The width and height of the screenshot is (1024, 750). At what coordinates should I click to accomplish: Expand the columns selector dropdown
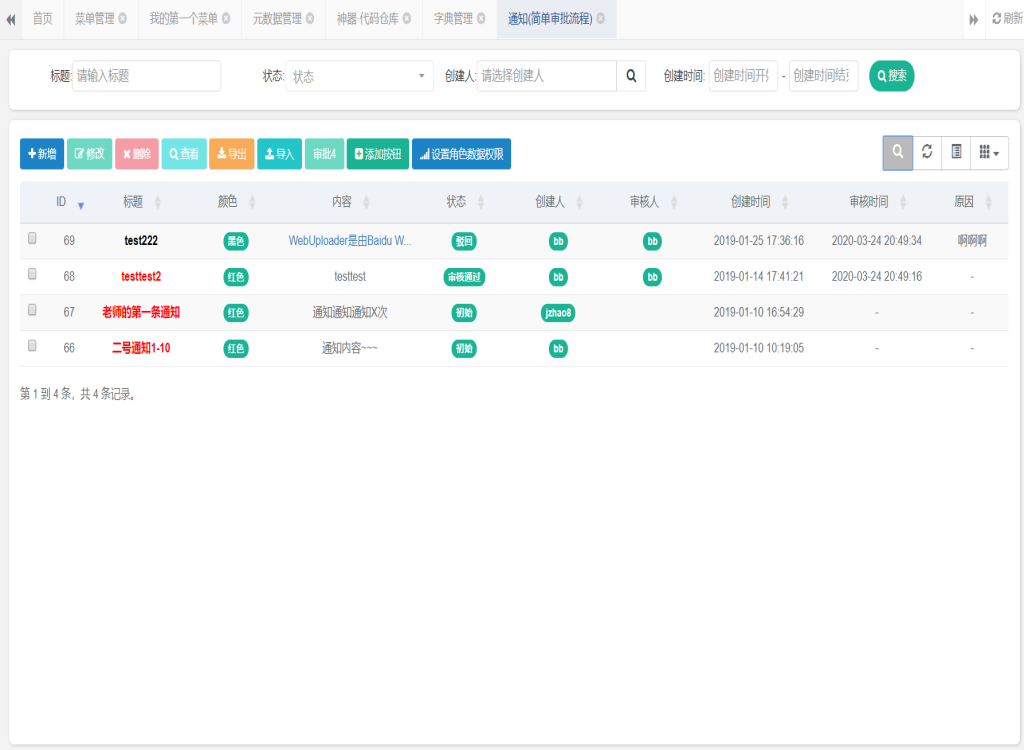[x=989, y=152]
